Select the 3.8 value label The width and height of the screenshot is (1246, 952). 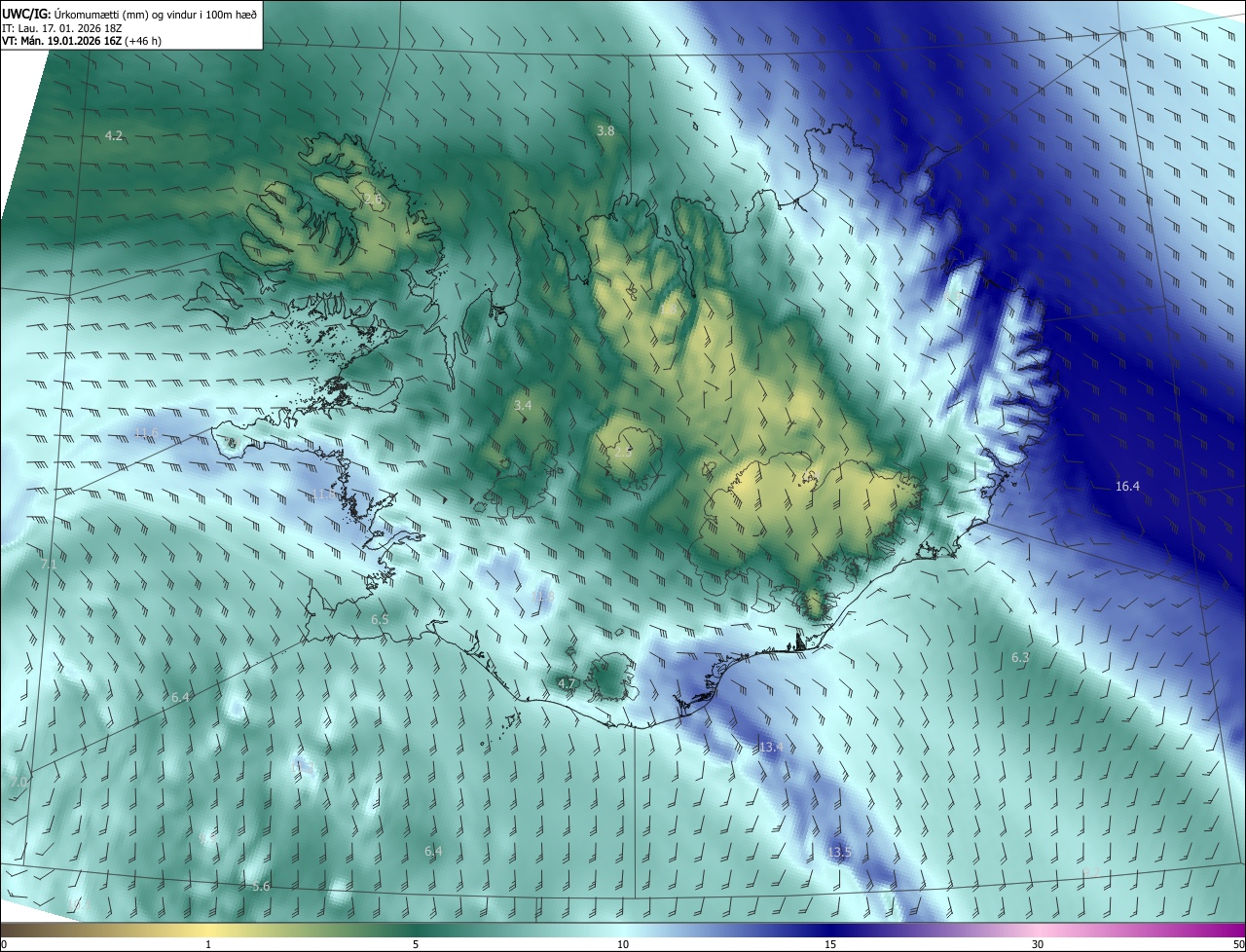[x=605, y=129]
